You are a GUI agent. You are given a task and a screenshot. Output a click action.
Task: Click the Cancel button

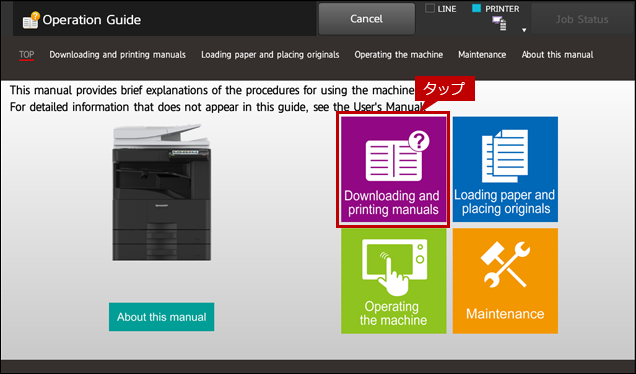[x=367, y=19]
